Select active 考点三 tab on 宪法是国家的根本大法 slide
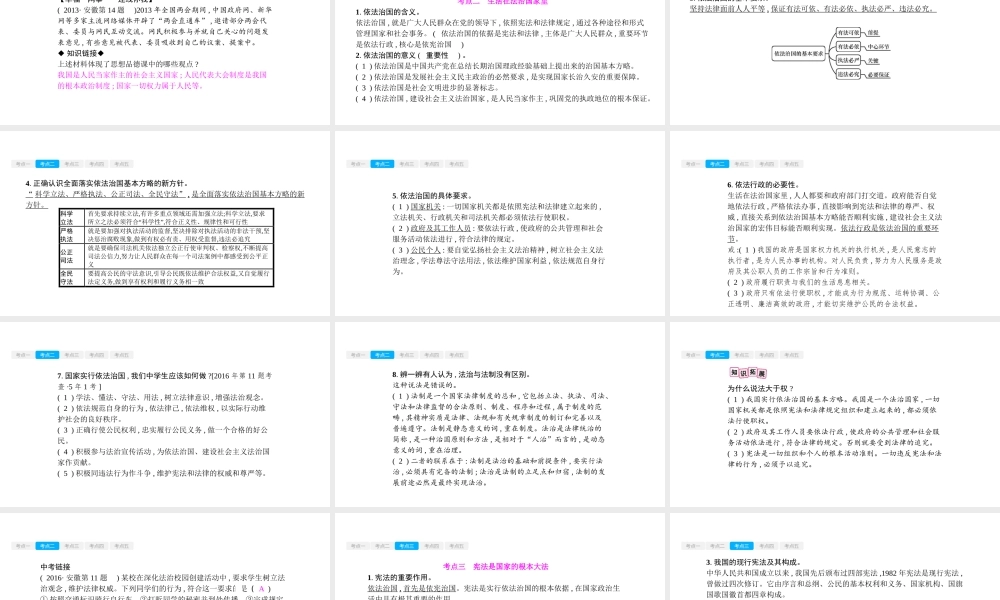 tap(407, 546)
